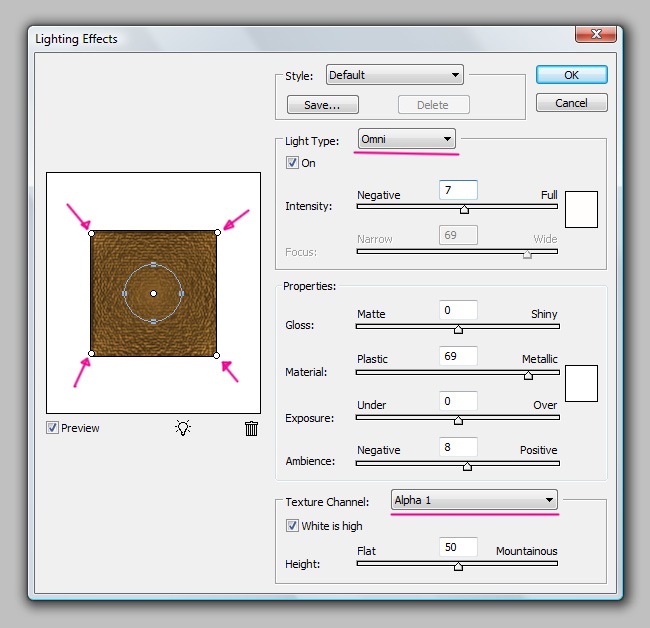Screen dimensions: 650x628
Task: Click the Save style button
Action: (322, 104)
